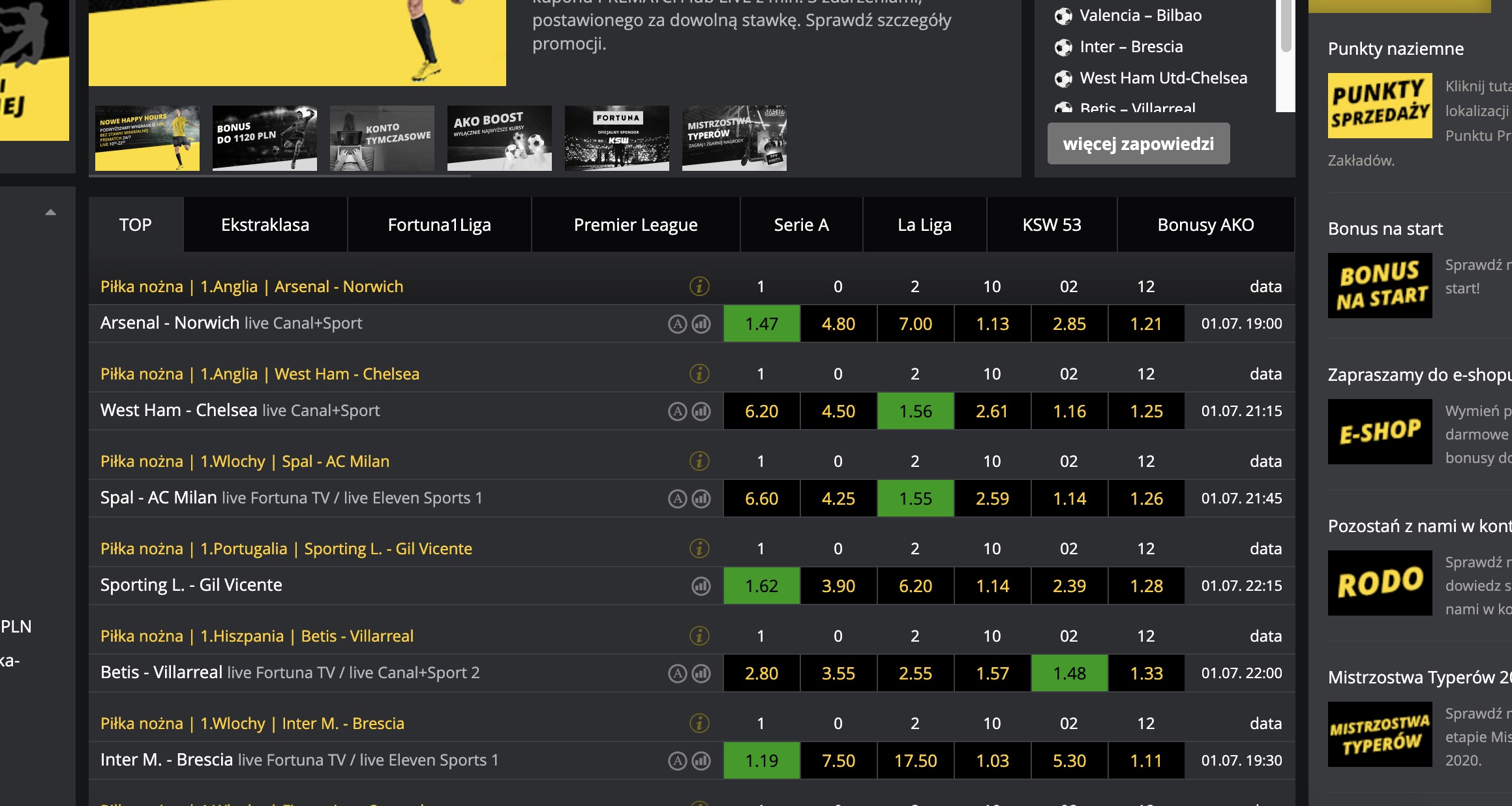Toggle Arsenal win odds 1.47
The image size is (1512, 806).
tap(762, 323)
